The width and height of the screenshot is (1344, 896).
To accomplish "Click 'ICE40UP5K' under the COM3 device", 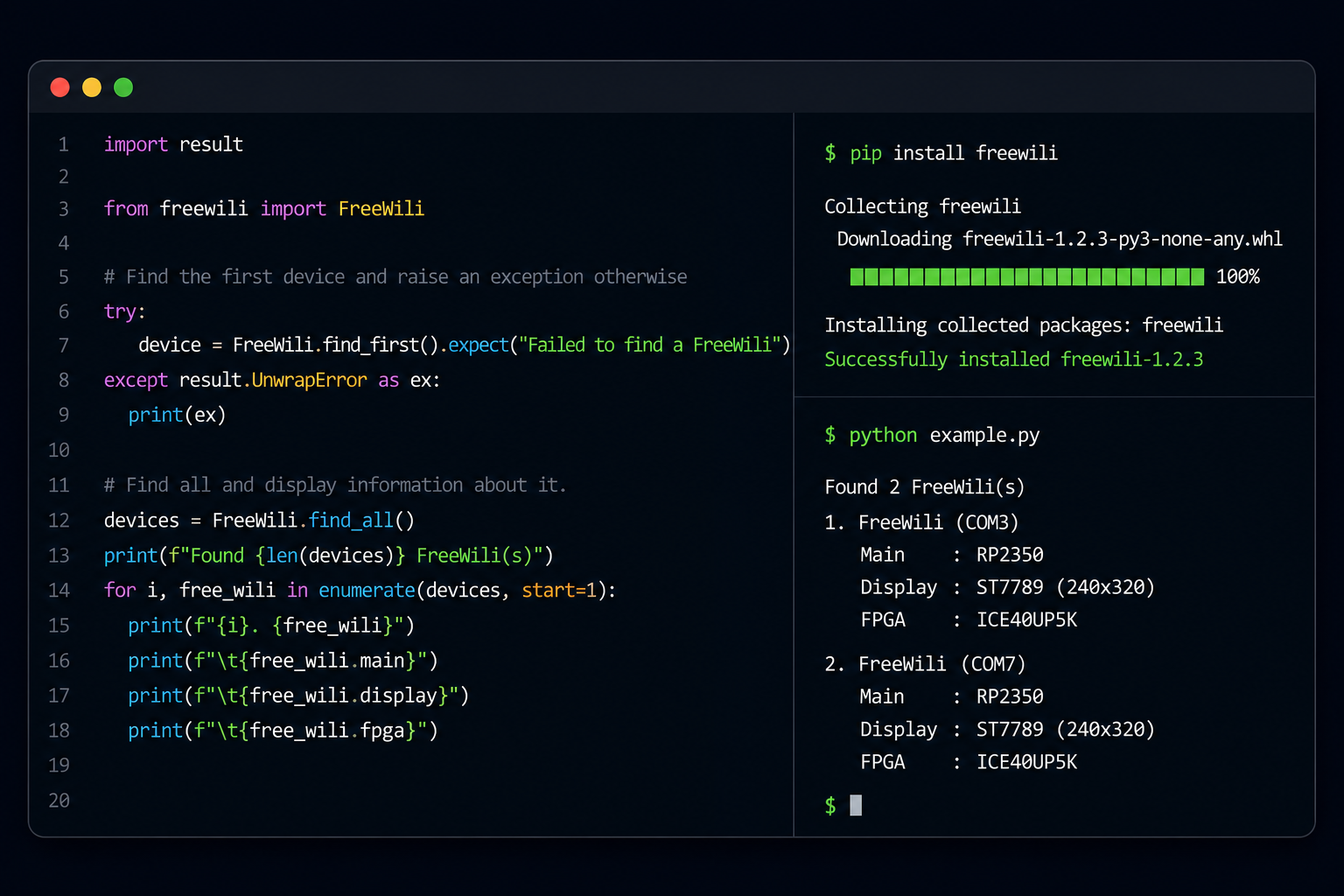I will 1027,620.
